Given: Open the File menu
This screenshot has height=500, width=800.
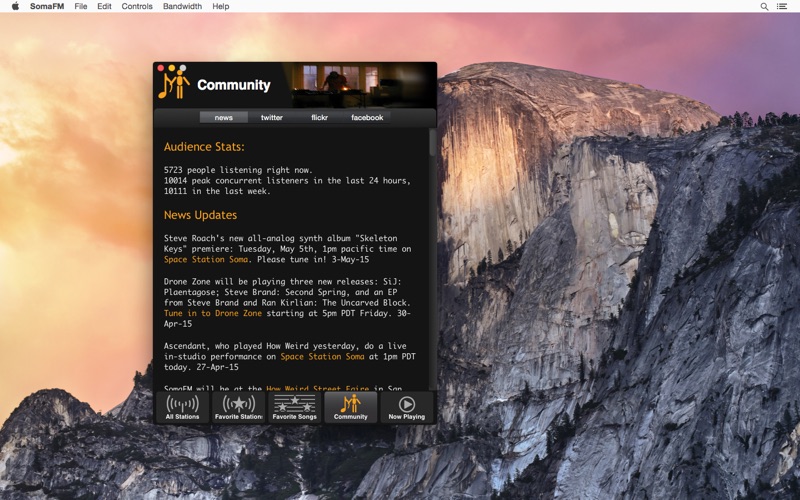Looking at the screenshot, I should 81,6.
